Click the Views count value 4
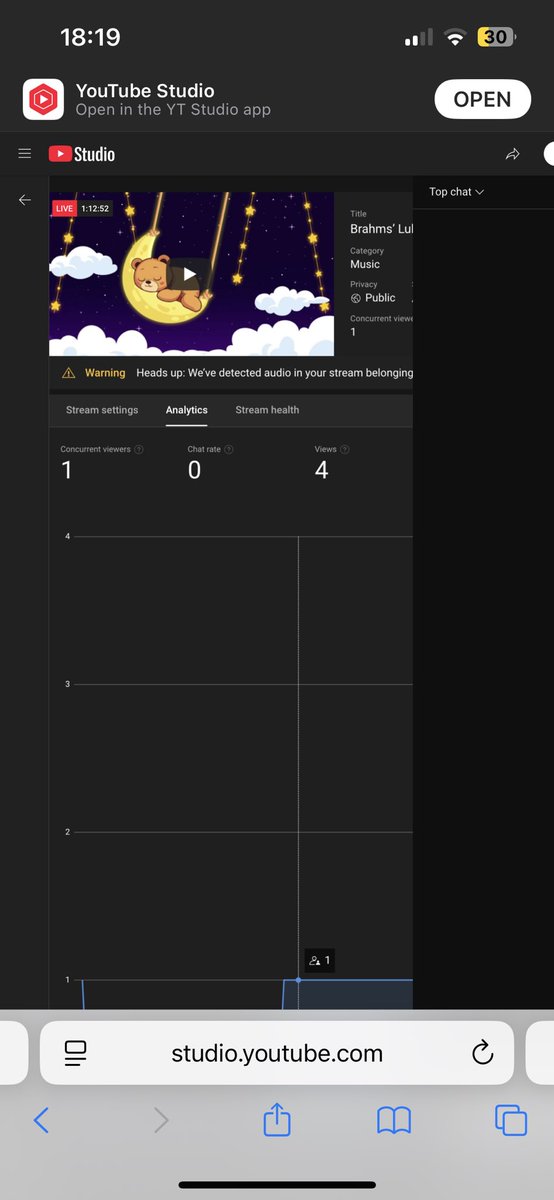The image size is (554, 1200). 321,470
